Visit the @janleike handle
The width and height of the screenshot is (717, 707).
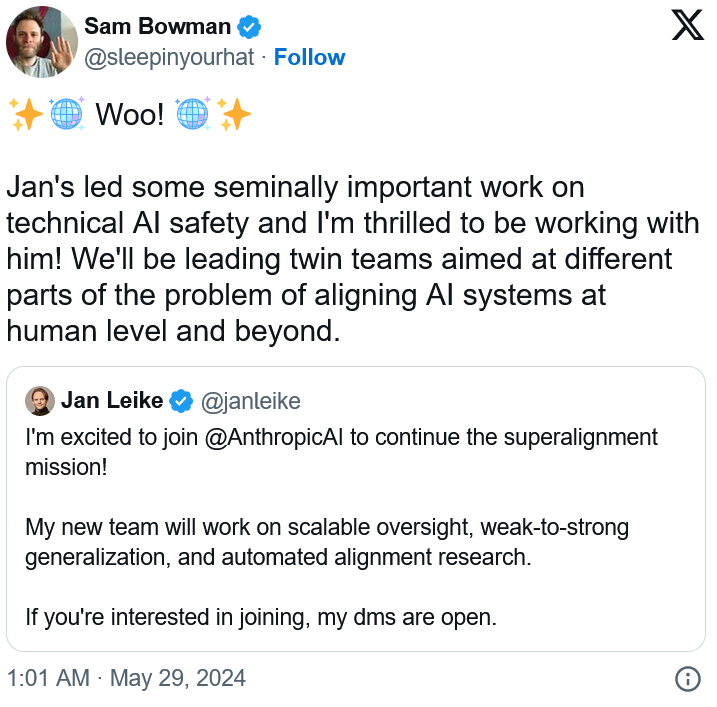(x=251, y=401)
